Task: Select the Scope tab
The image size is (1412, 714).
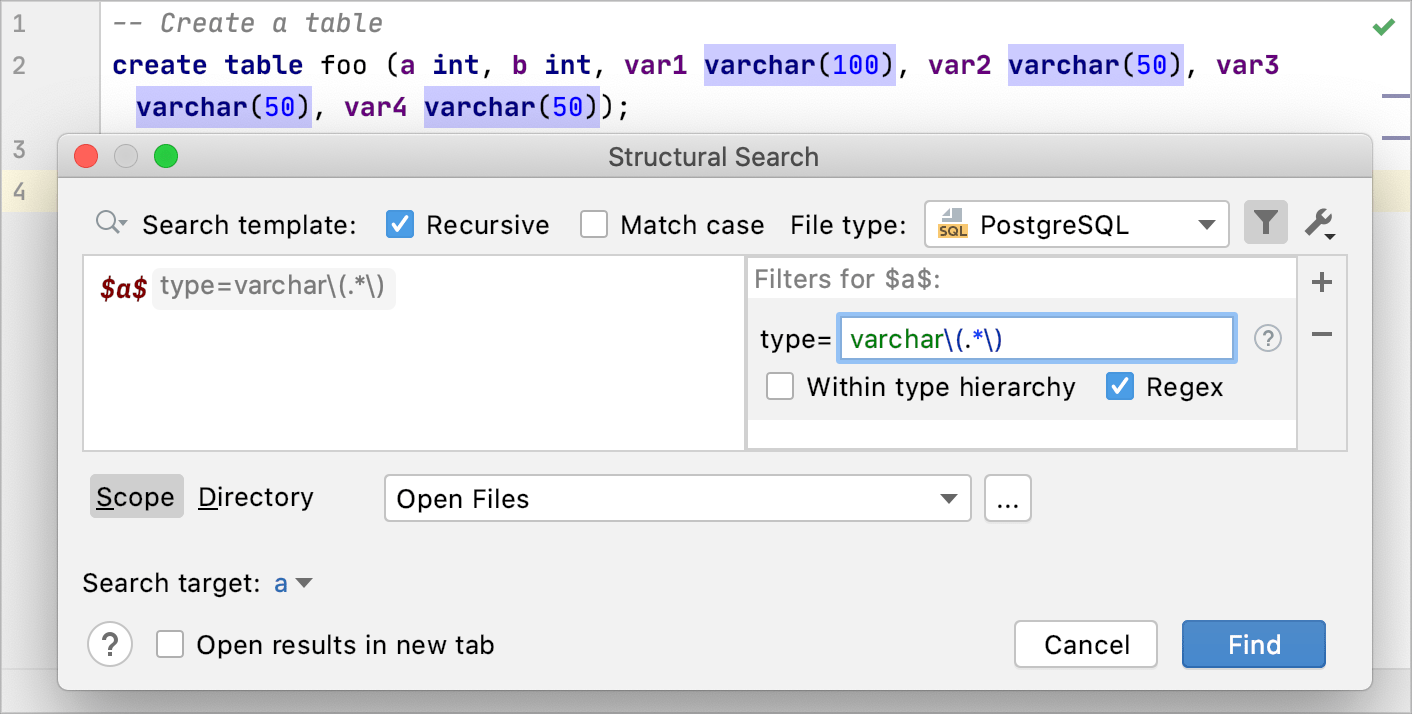Action: (136, 497)
